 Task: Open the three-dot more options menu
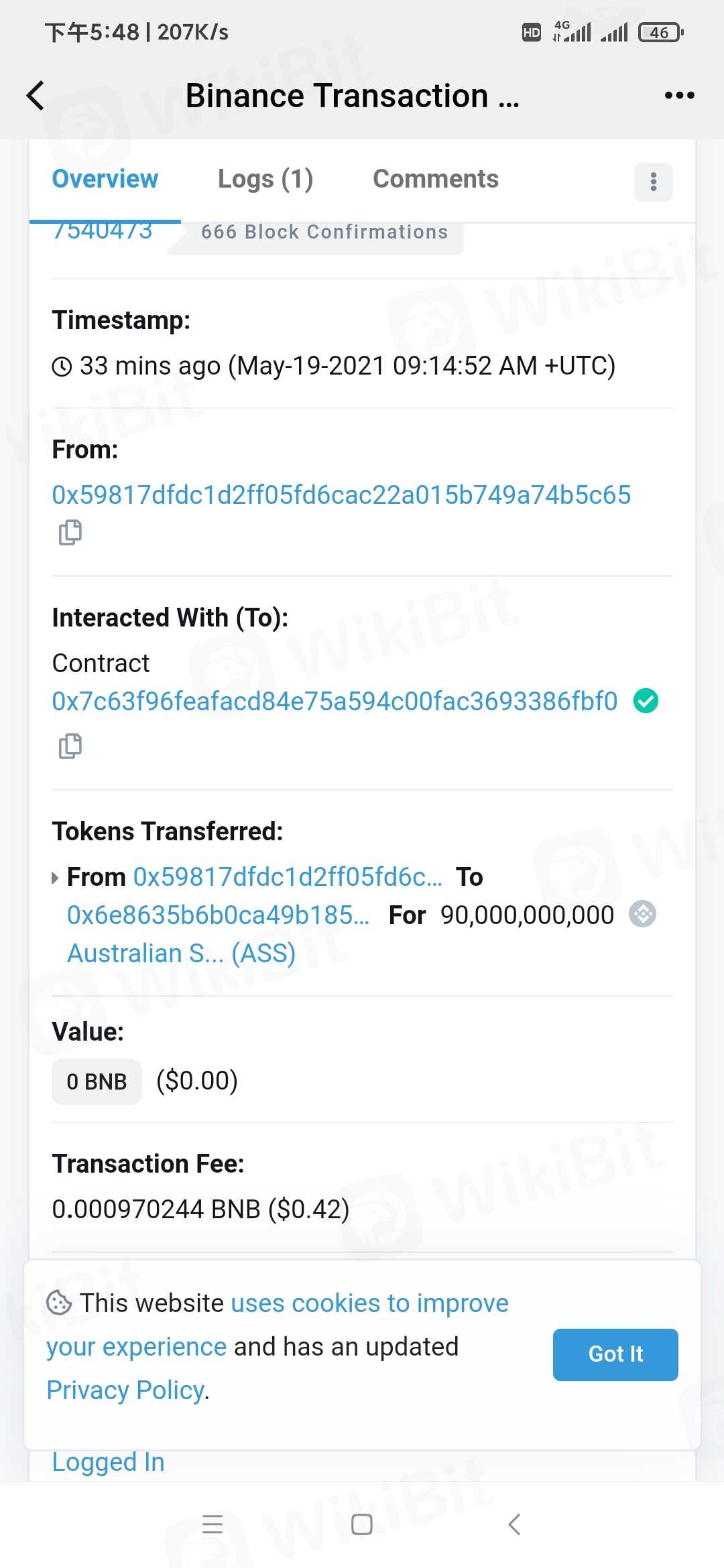click(x=679, y=96)
